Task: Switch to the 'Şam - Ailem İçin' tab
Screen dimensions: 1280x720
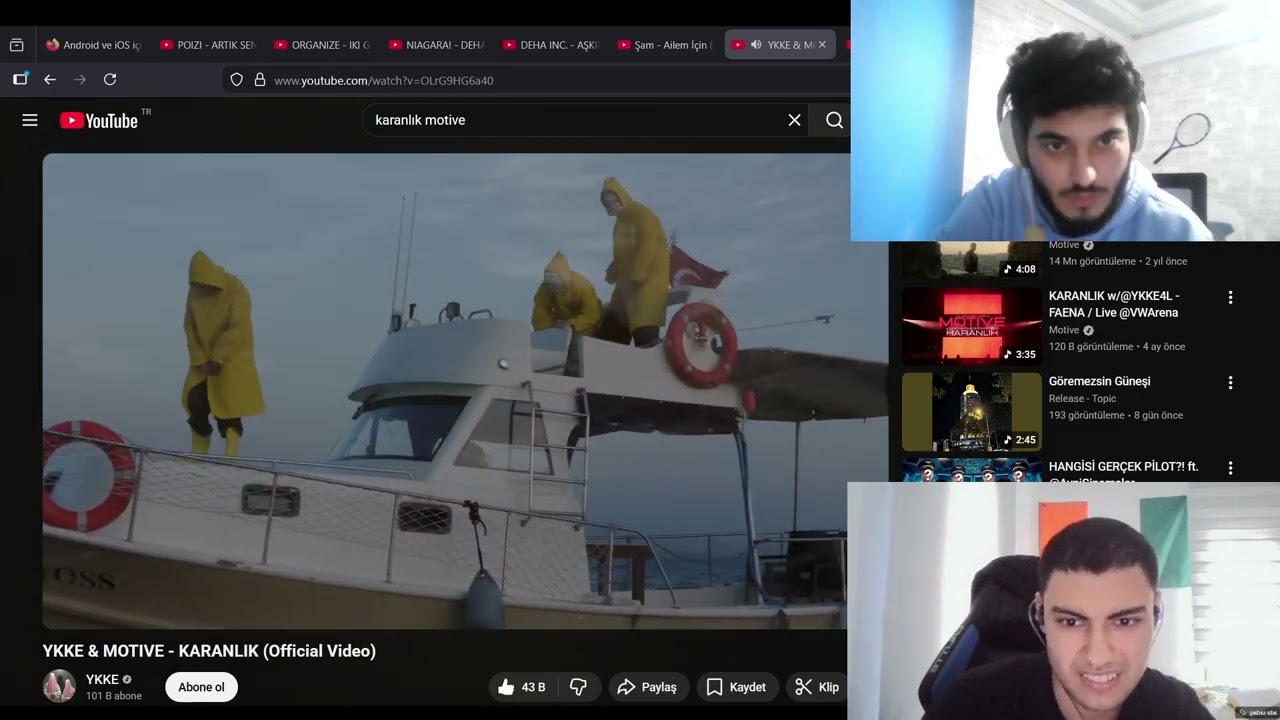Action: click(x=665, y=45)
